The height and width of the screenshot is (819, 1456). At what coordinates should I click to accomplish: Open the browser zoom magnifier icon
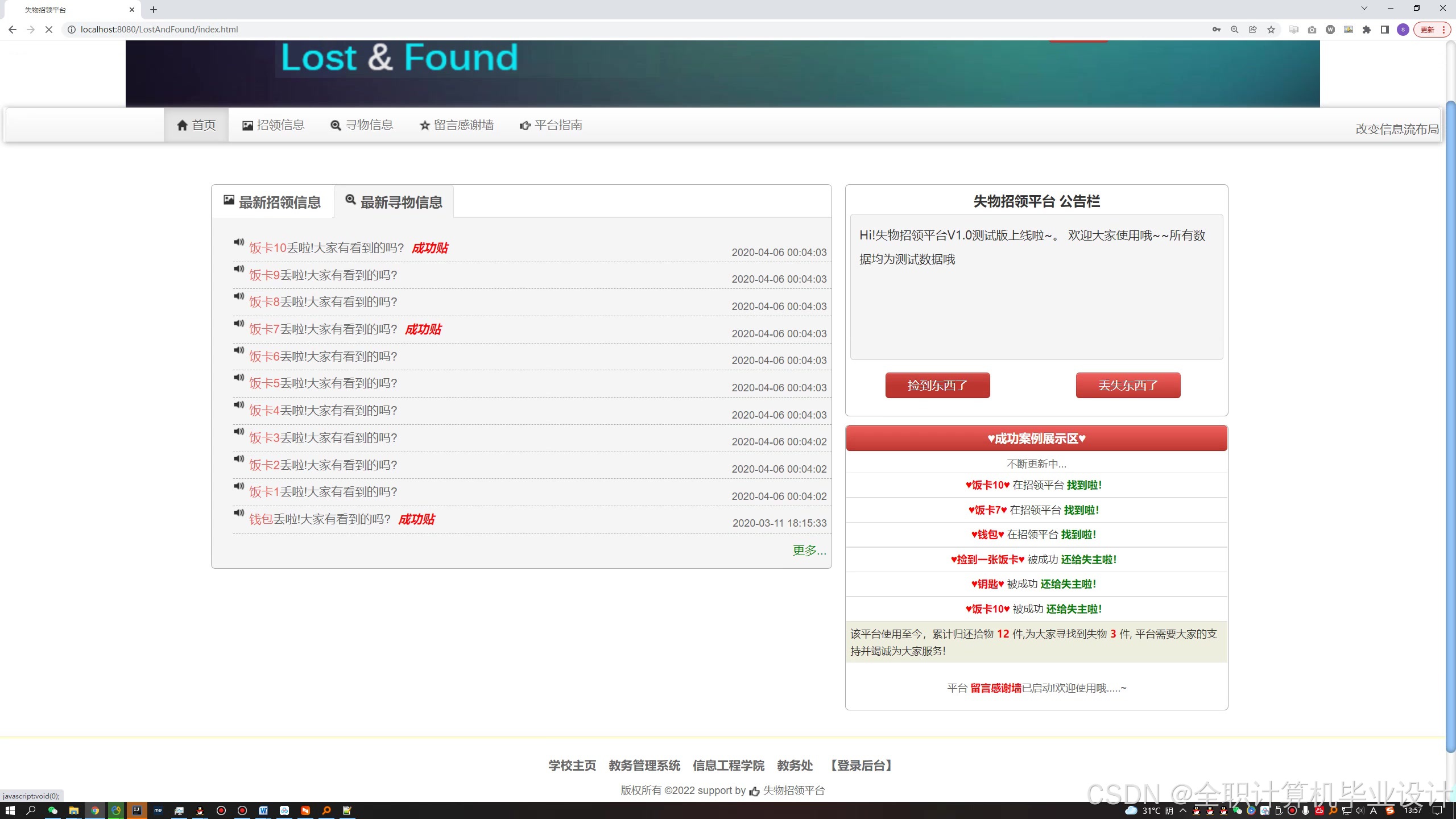pos(1235,30)
